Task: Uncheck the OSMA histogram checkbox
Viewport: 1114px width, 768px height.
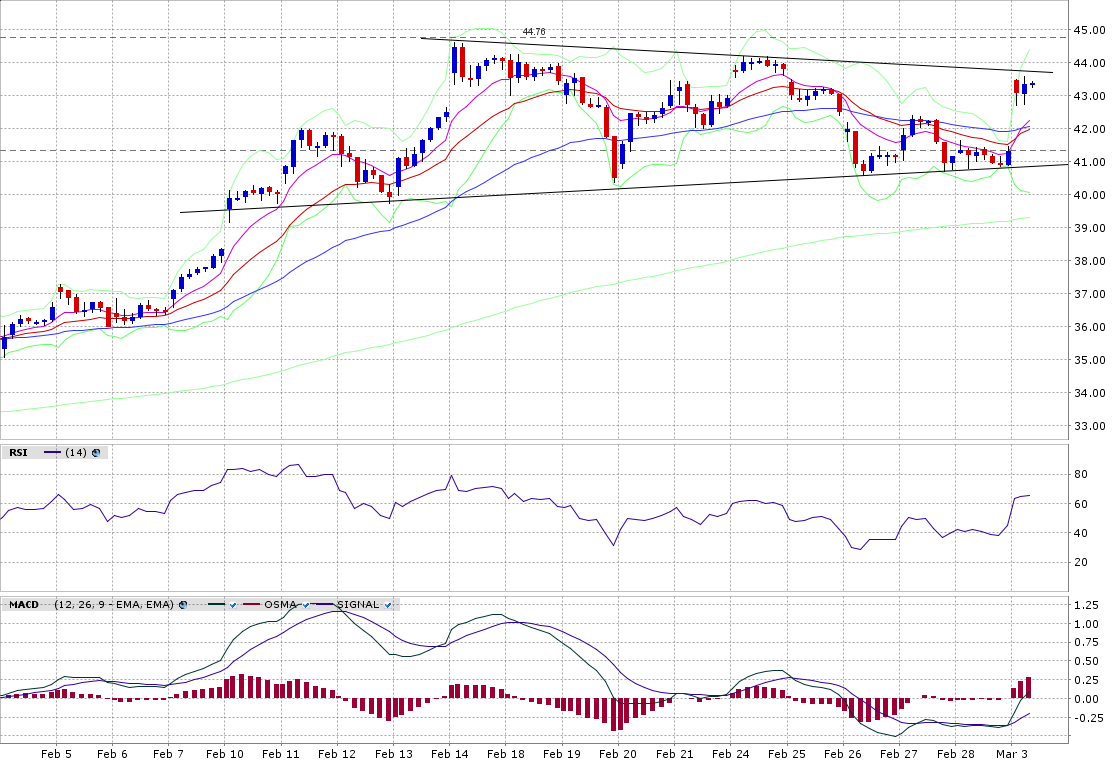Action: click(305, 605)
